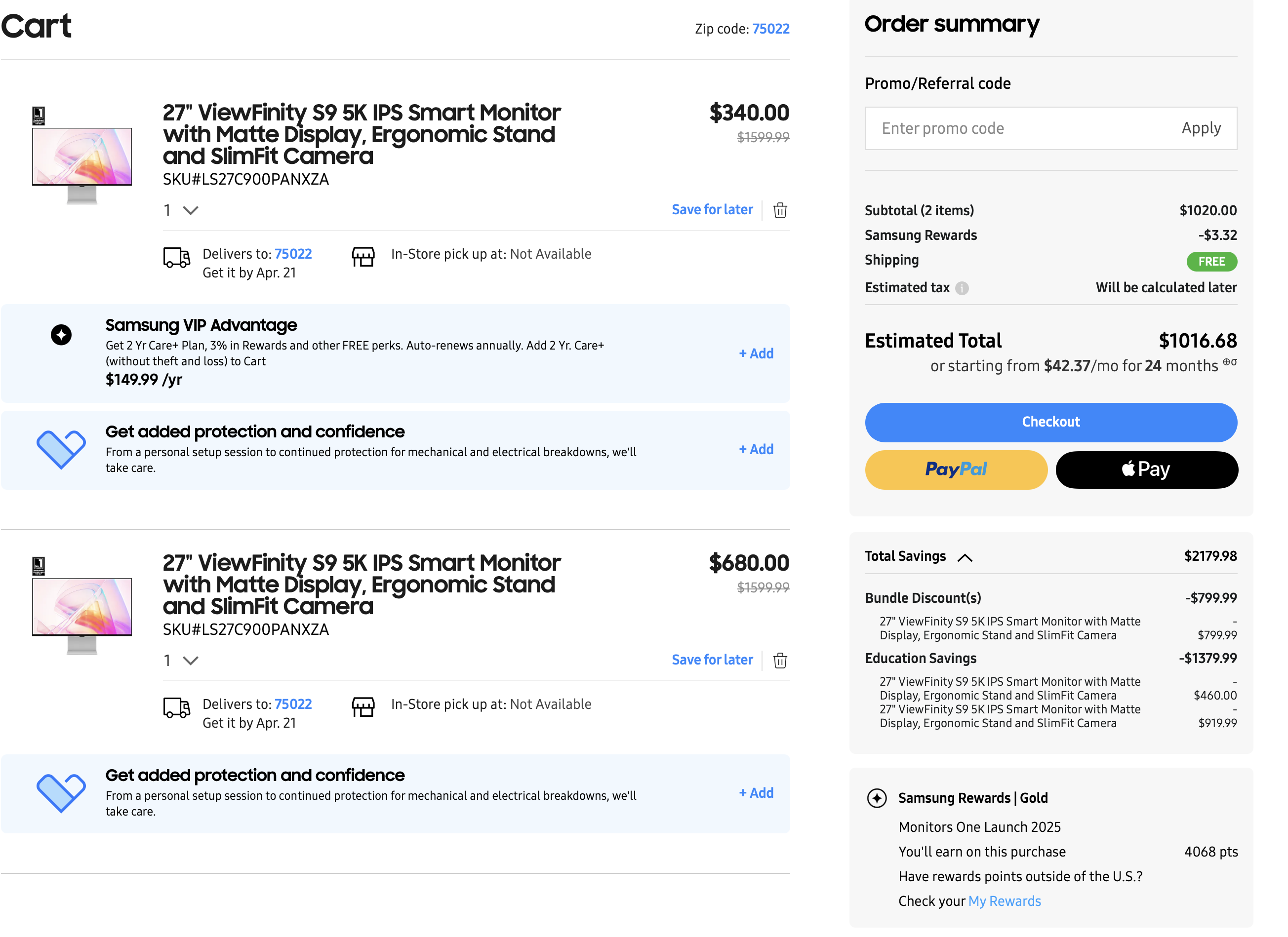This screenshot has height=937, width=1288.
Task: Open quantity dropdown for the first monitor
Action: point(182,211)
